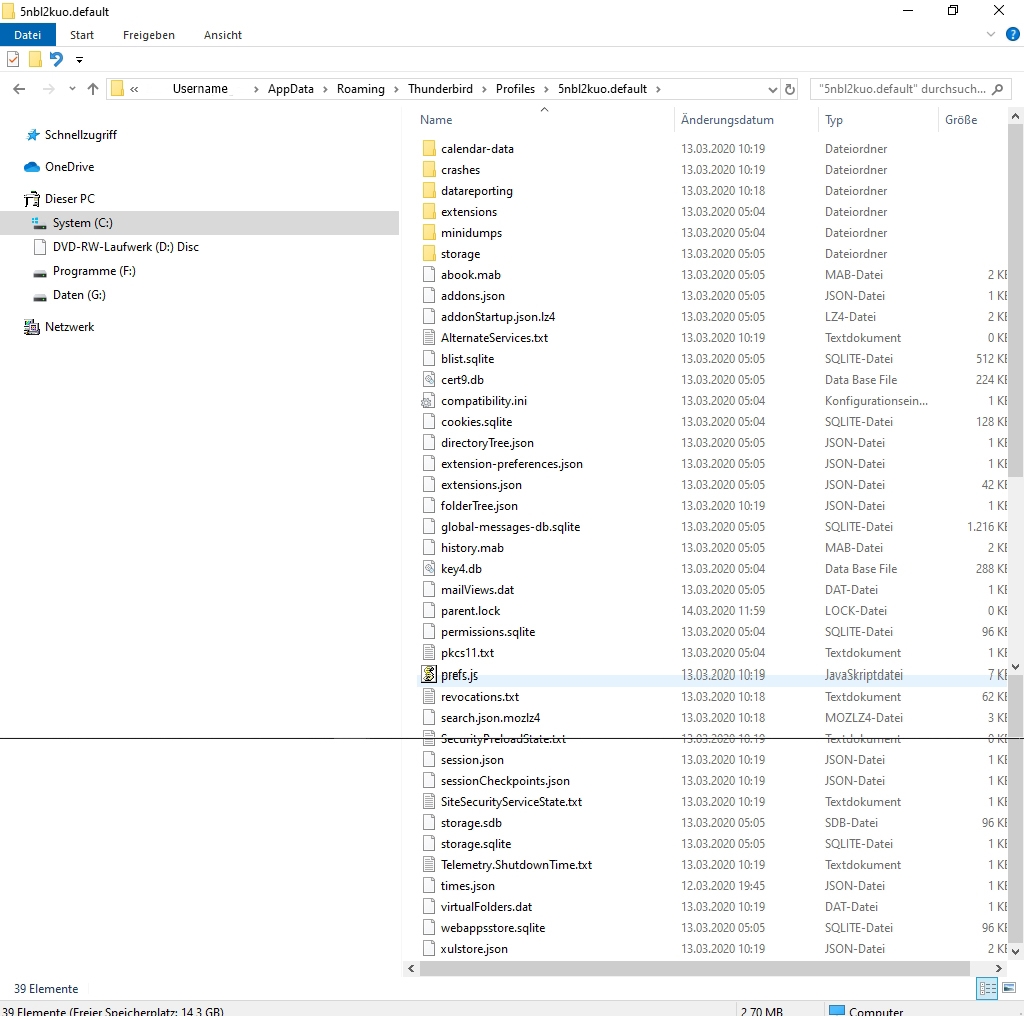The image size is (1024, 1019).
Task: Select Daten (G:) drive in sidebar
Action: pos(79,295)
